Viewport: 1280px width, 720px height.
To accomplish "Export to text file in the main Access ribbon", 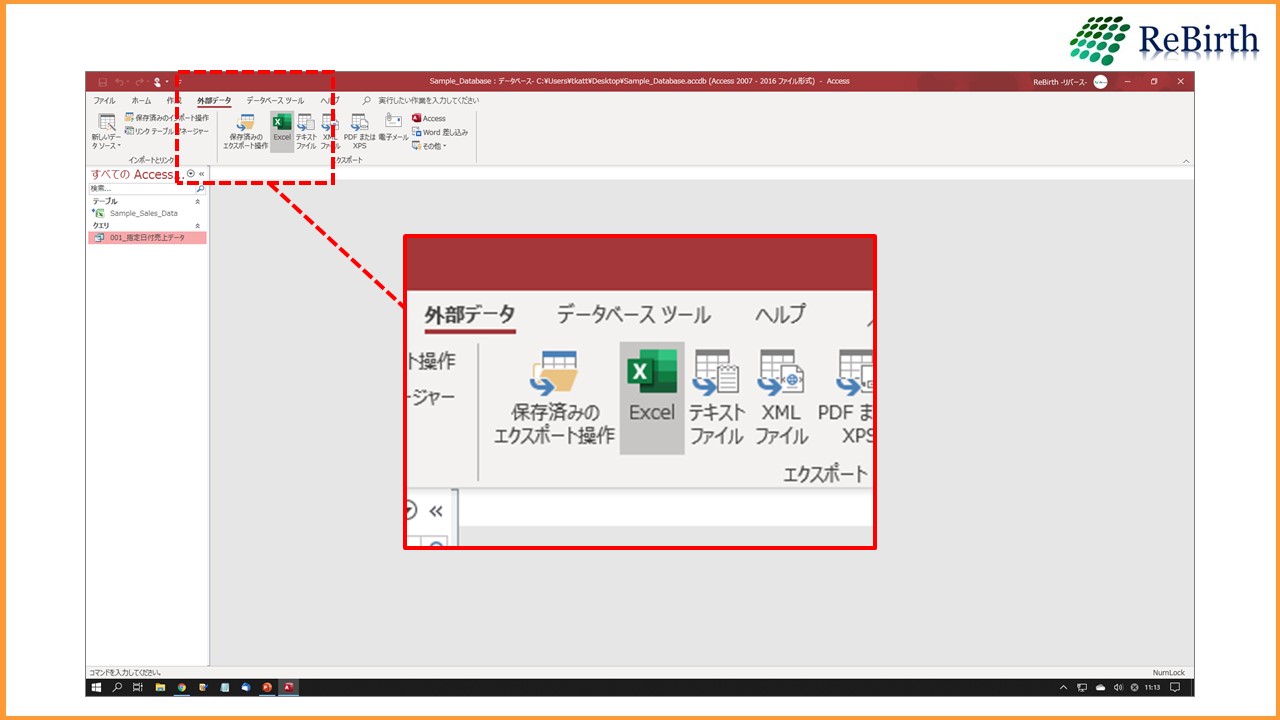I will (306, 131).
